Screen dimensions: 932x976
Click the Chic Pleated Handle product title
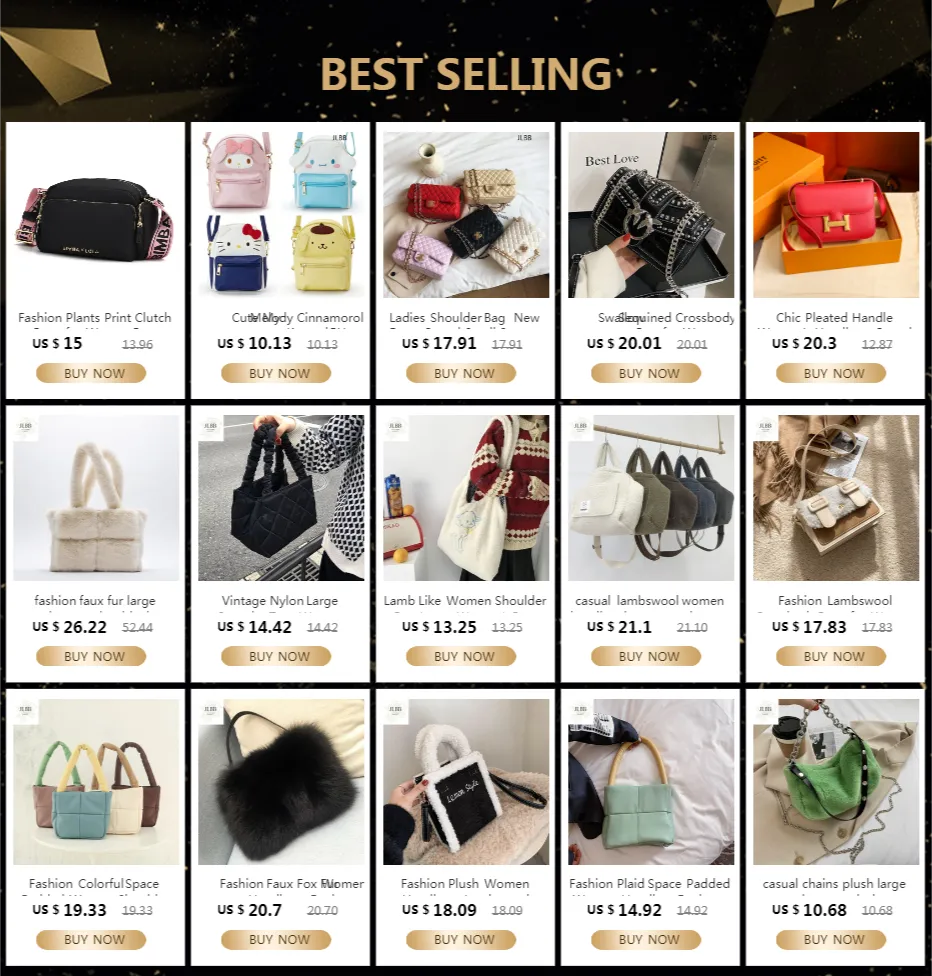(834, 318)
